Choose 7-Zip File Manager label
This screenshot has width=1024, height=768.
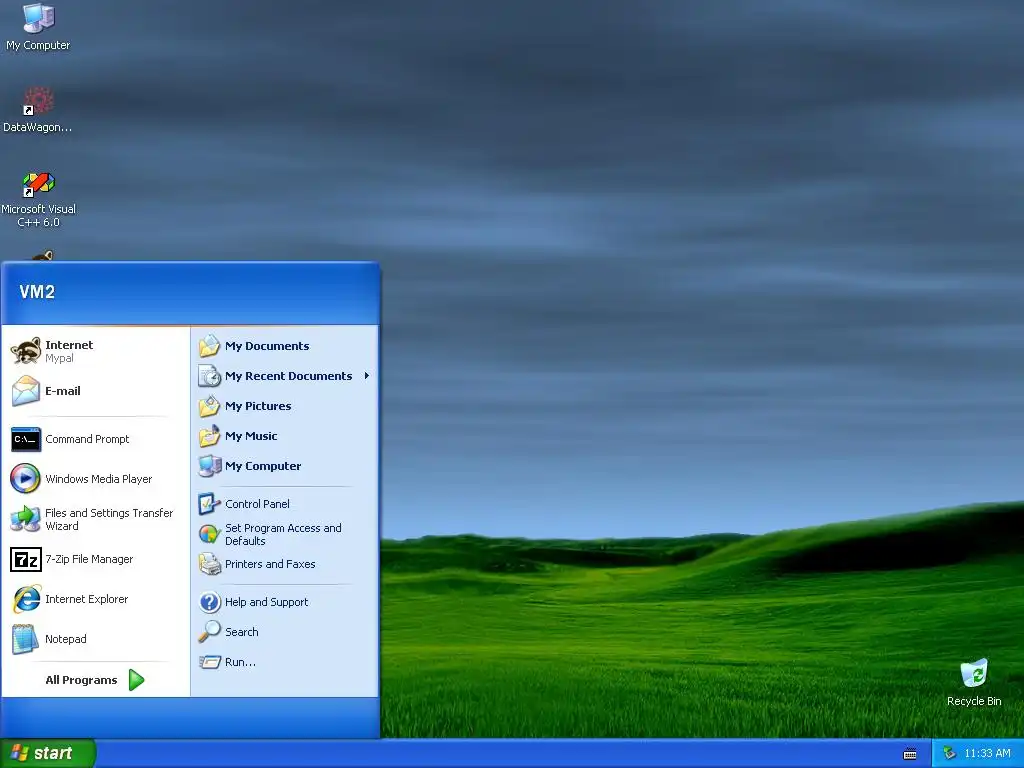(x=89, y=559)
